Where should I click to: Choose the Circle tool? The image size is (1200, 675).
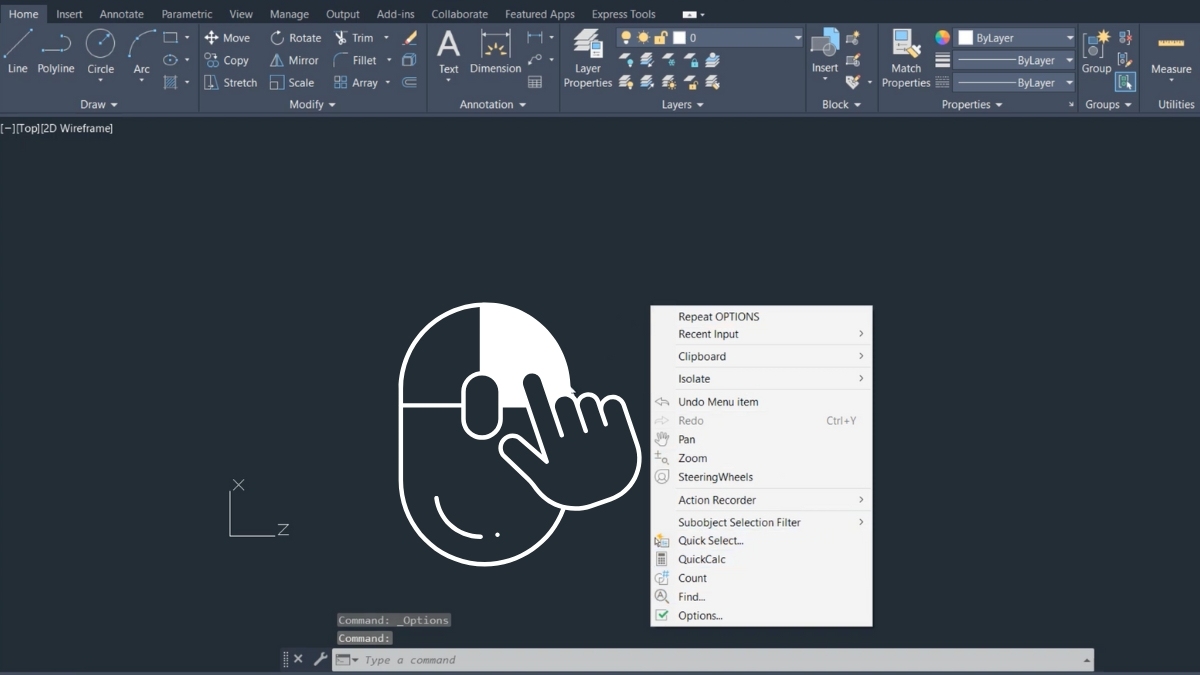coord(100,52)
